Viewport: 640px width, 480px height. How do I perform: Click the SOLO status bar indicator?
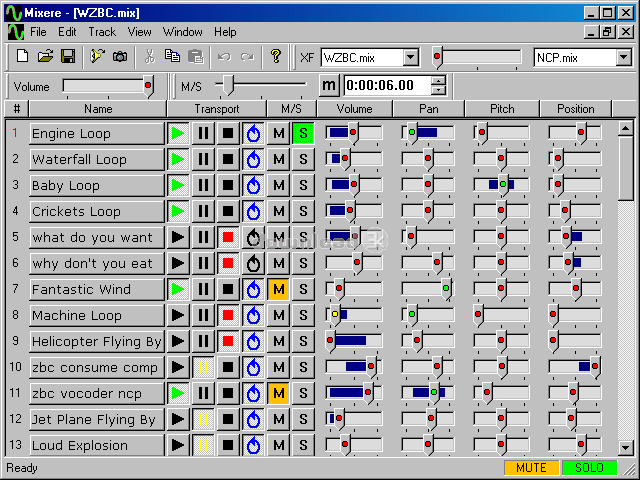[x=589, y=468]
